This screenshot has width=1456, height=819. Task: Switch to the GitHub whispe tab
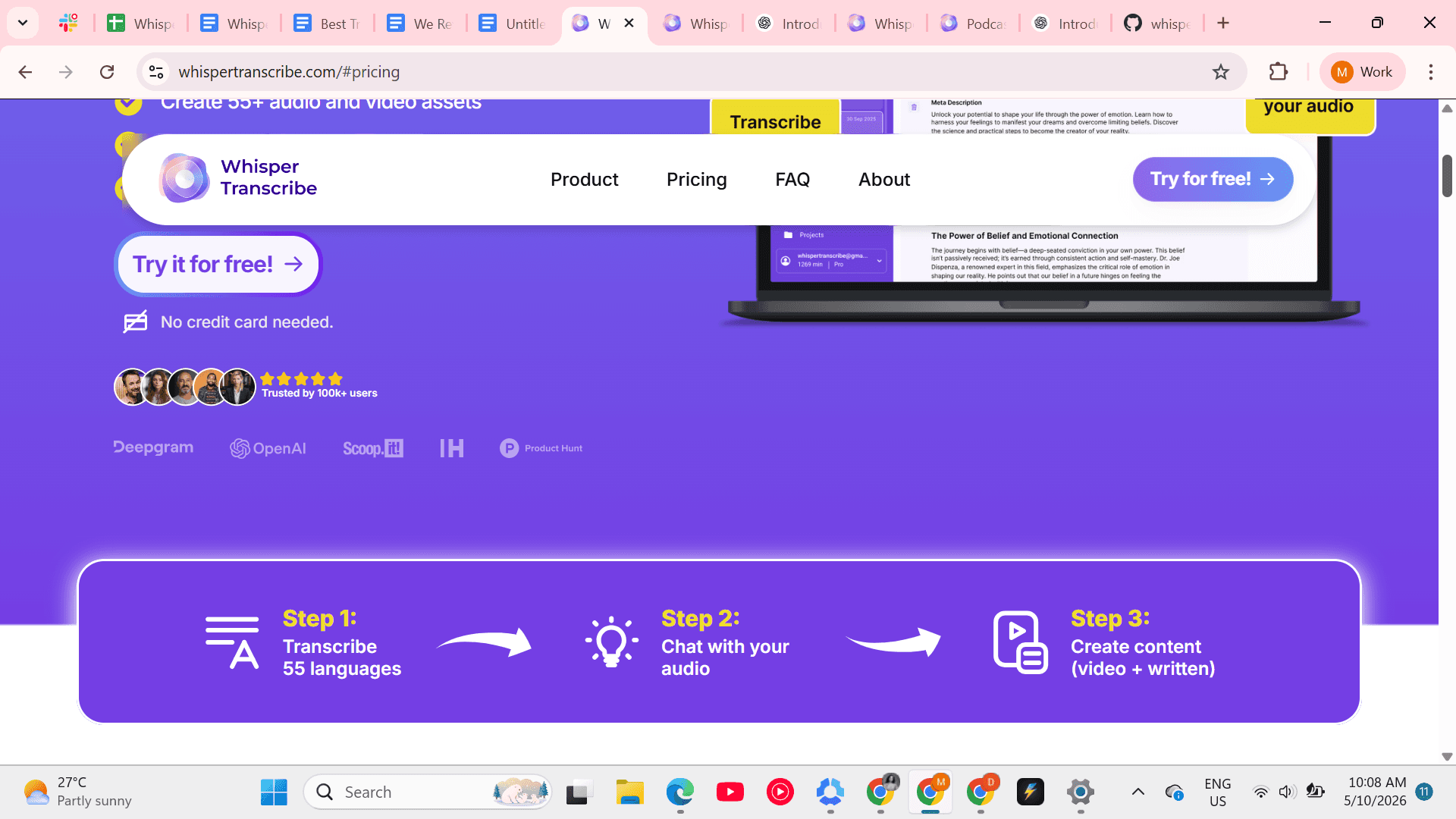point(1157,24)
